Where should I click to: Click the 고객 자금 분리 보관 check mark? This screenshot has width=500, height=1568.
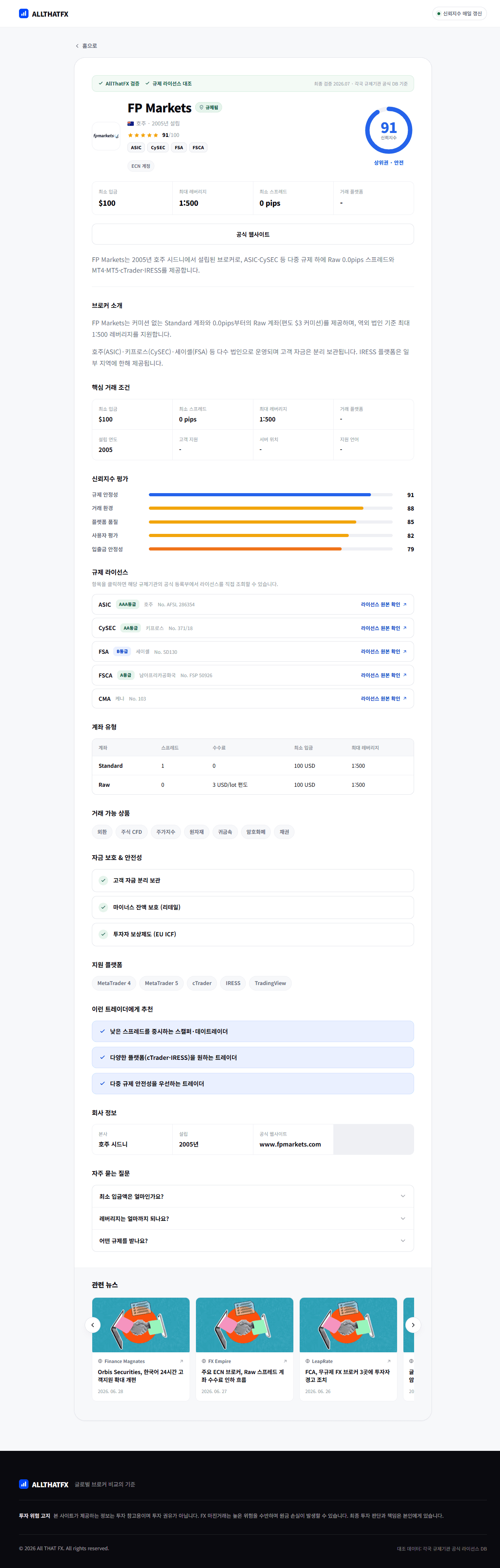tap(104, 880)
